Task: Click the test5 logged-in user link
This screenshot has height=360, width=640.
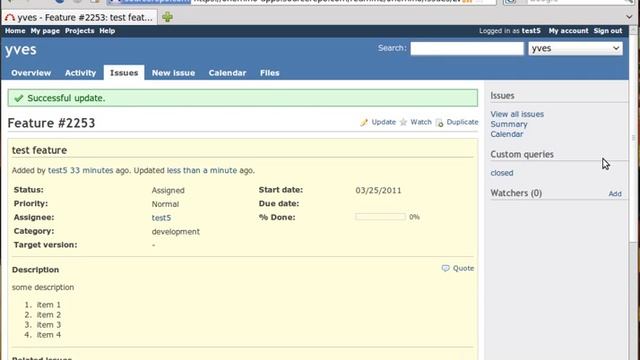Action: pos(531,31)
